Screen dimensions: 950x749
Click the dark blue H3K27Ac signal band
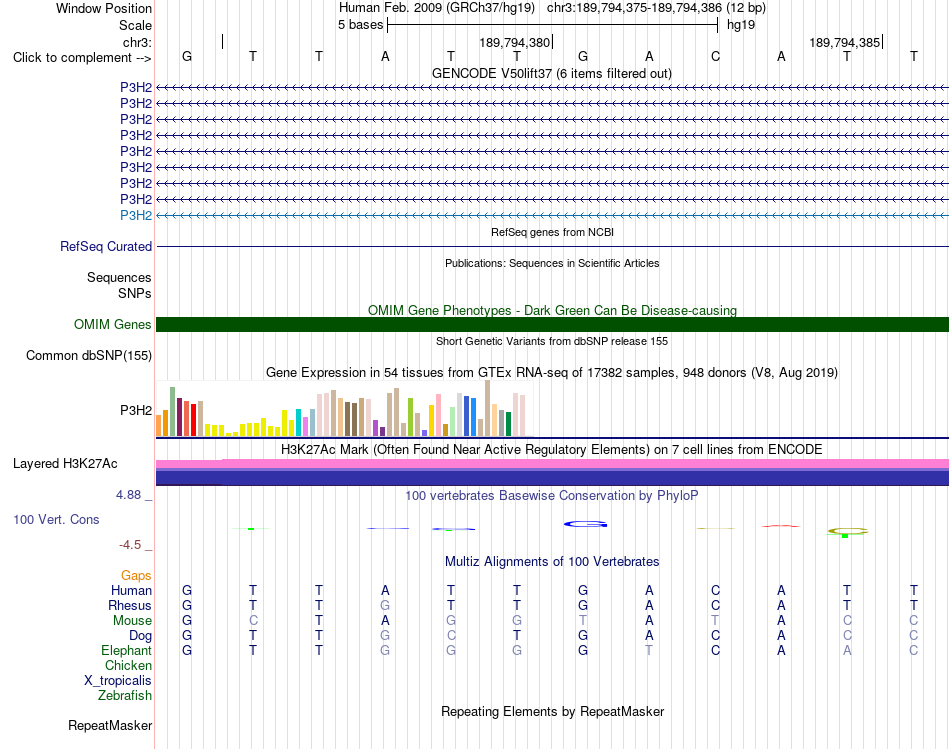point(552,478)
